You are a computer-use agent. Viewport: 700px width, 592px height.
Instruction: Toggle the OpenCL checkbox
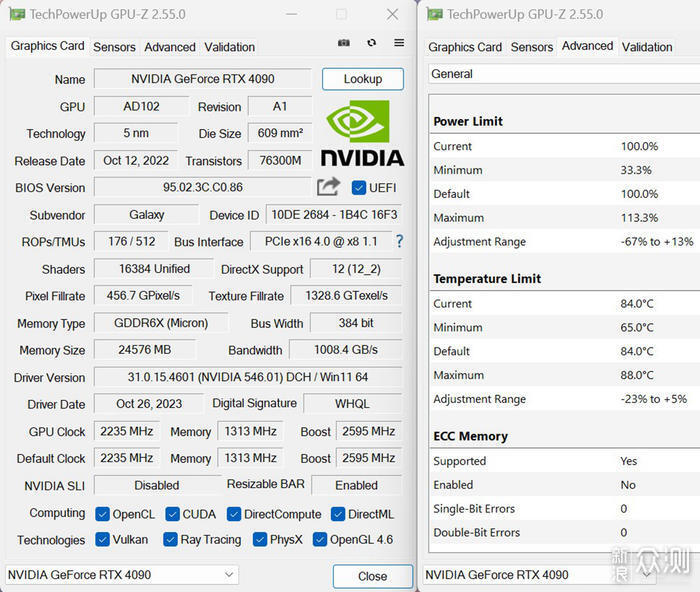point(102,514)
